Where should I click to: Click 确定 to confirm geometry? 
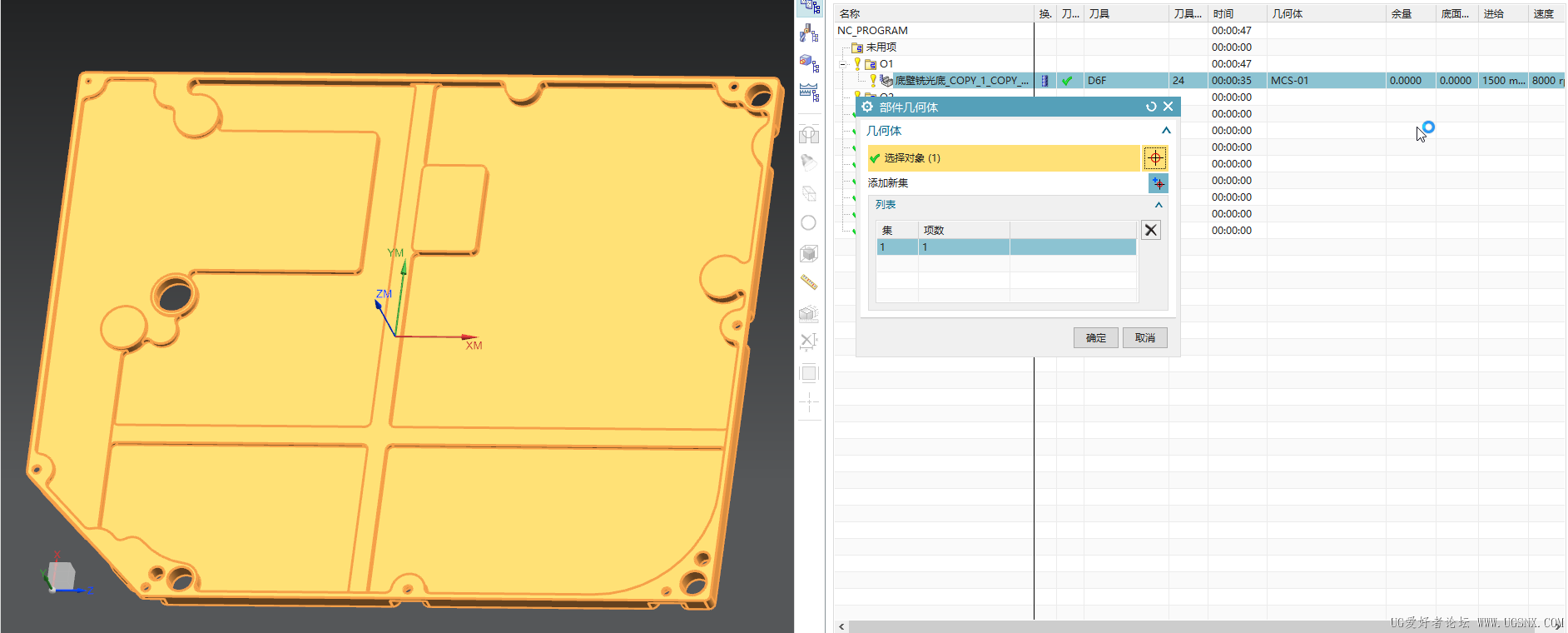(1096, 337)
